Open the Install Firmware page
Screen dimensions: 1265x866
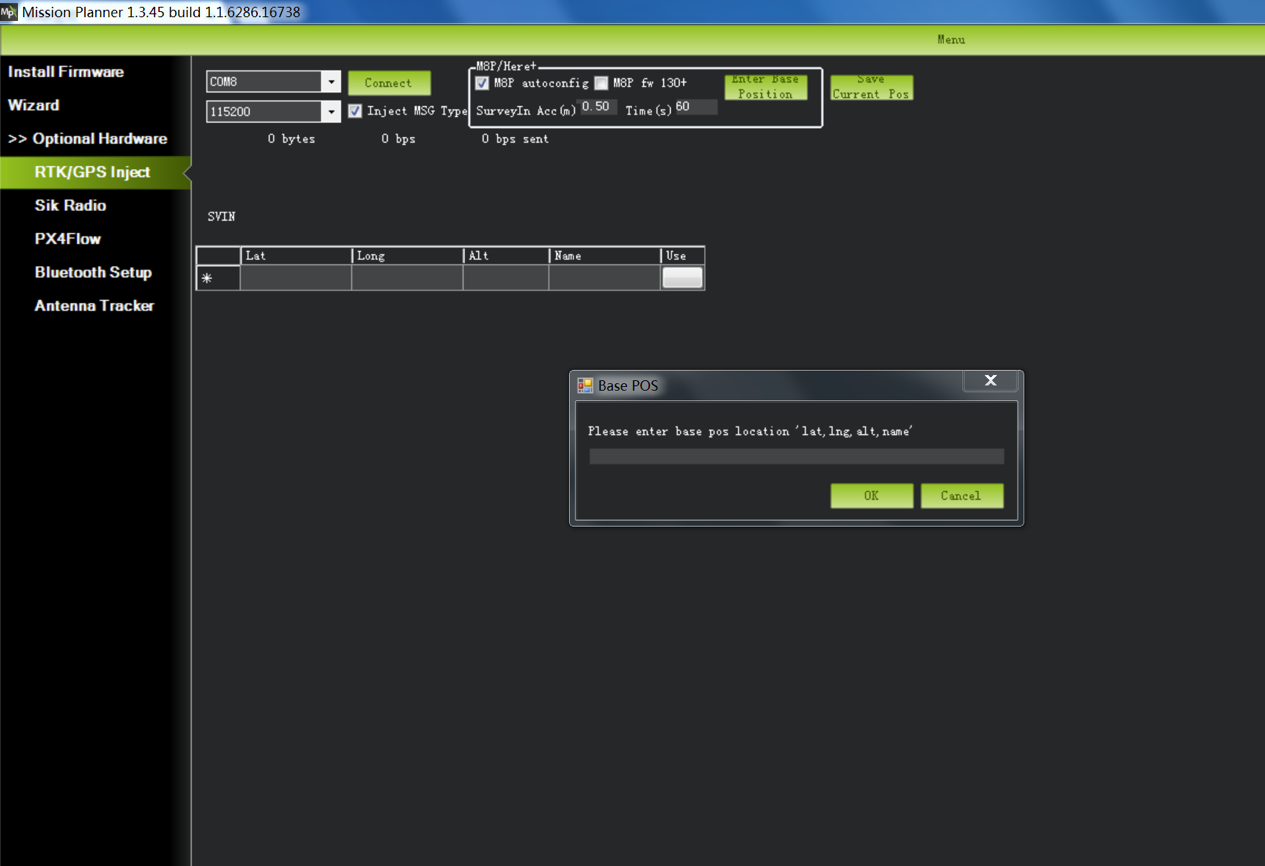click(x=66, y=72)
